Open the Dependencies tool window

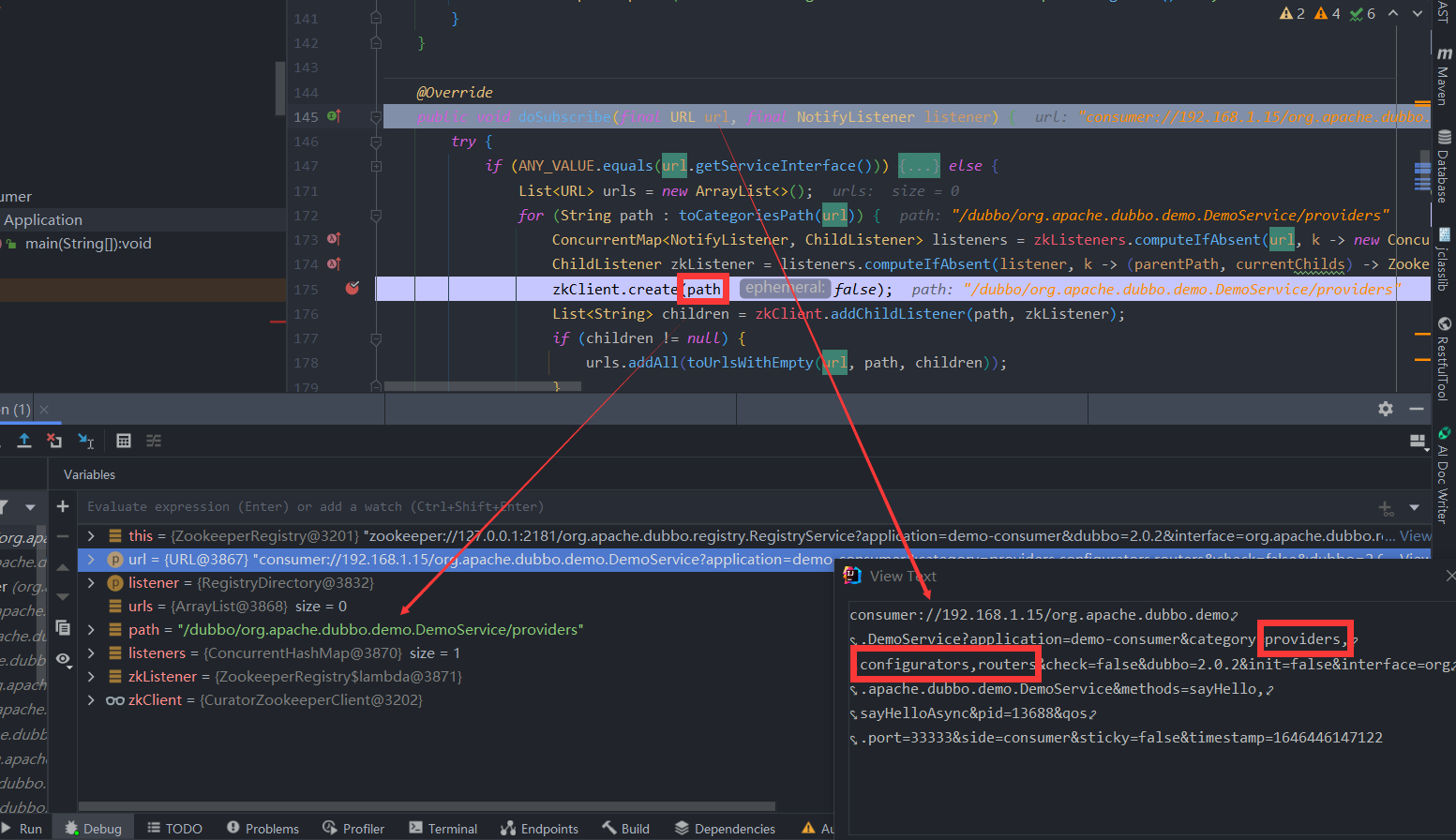click(x=725, y=829)
